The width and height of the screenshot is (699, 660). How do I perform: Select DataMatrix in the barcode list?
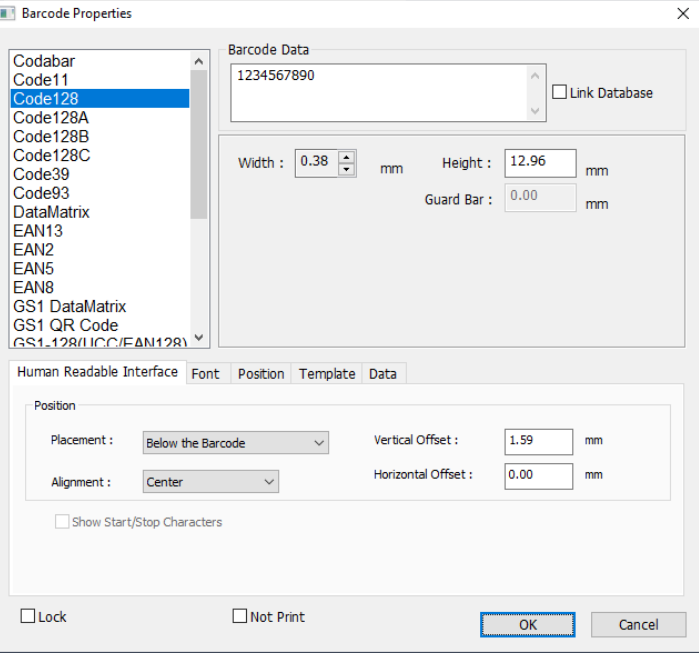pos(52,212)
